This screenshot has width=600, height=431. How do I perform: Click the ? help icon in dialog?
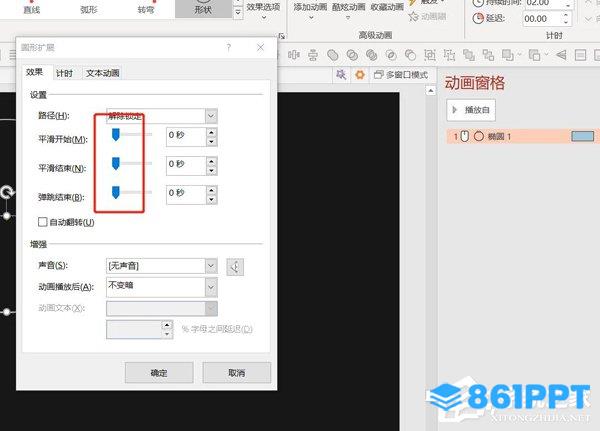coord(228,47)
